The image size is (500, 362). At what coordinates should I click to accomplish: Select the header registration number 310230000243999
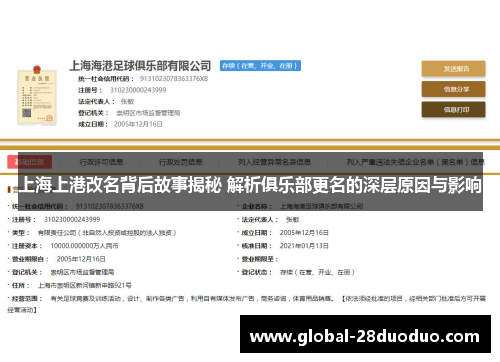pyautogui.click(x=138, y=90)
